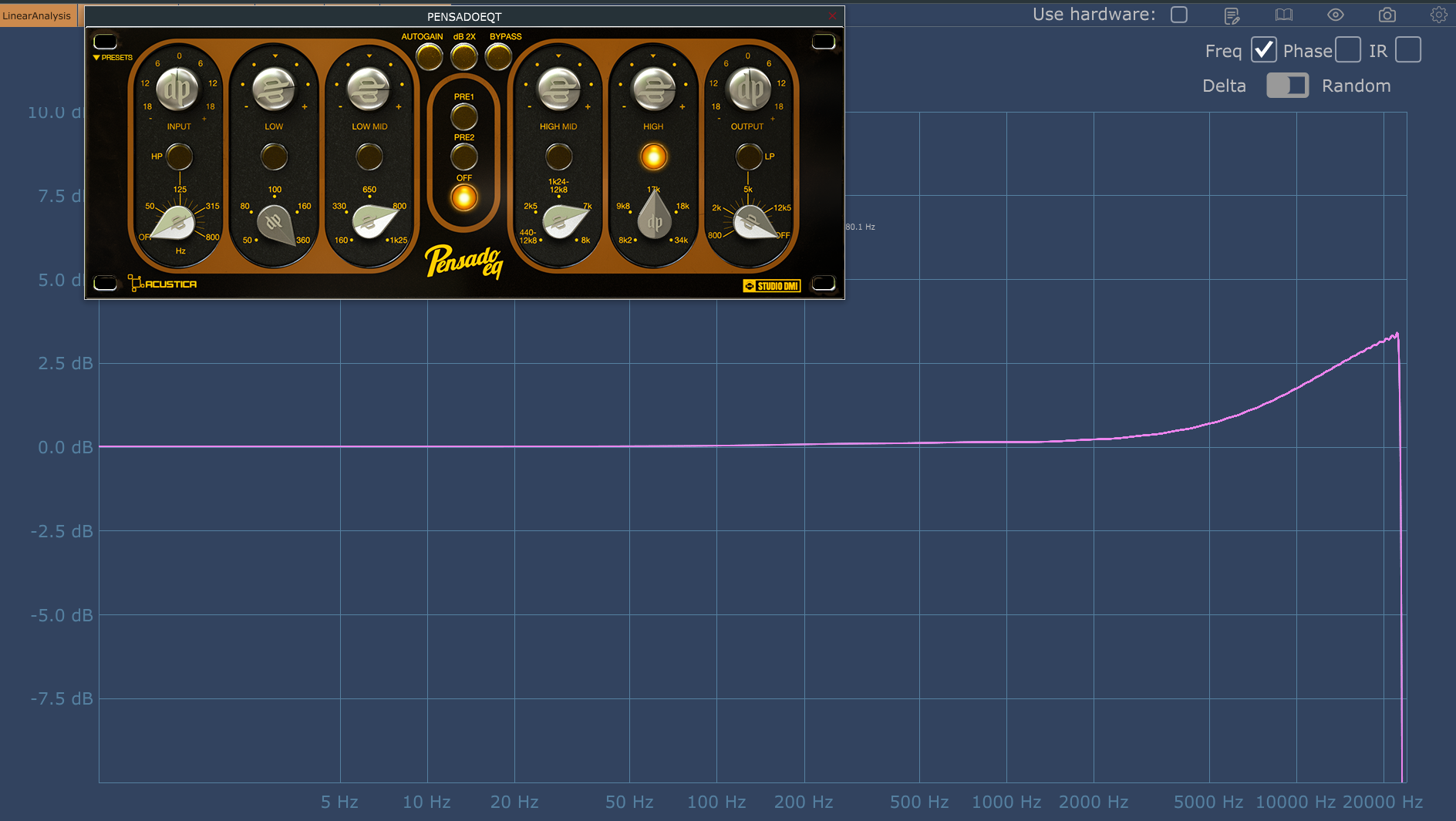Click the INPUT gain knob

pos(178,89)
